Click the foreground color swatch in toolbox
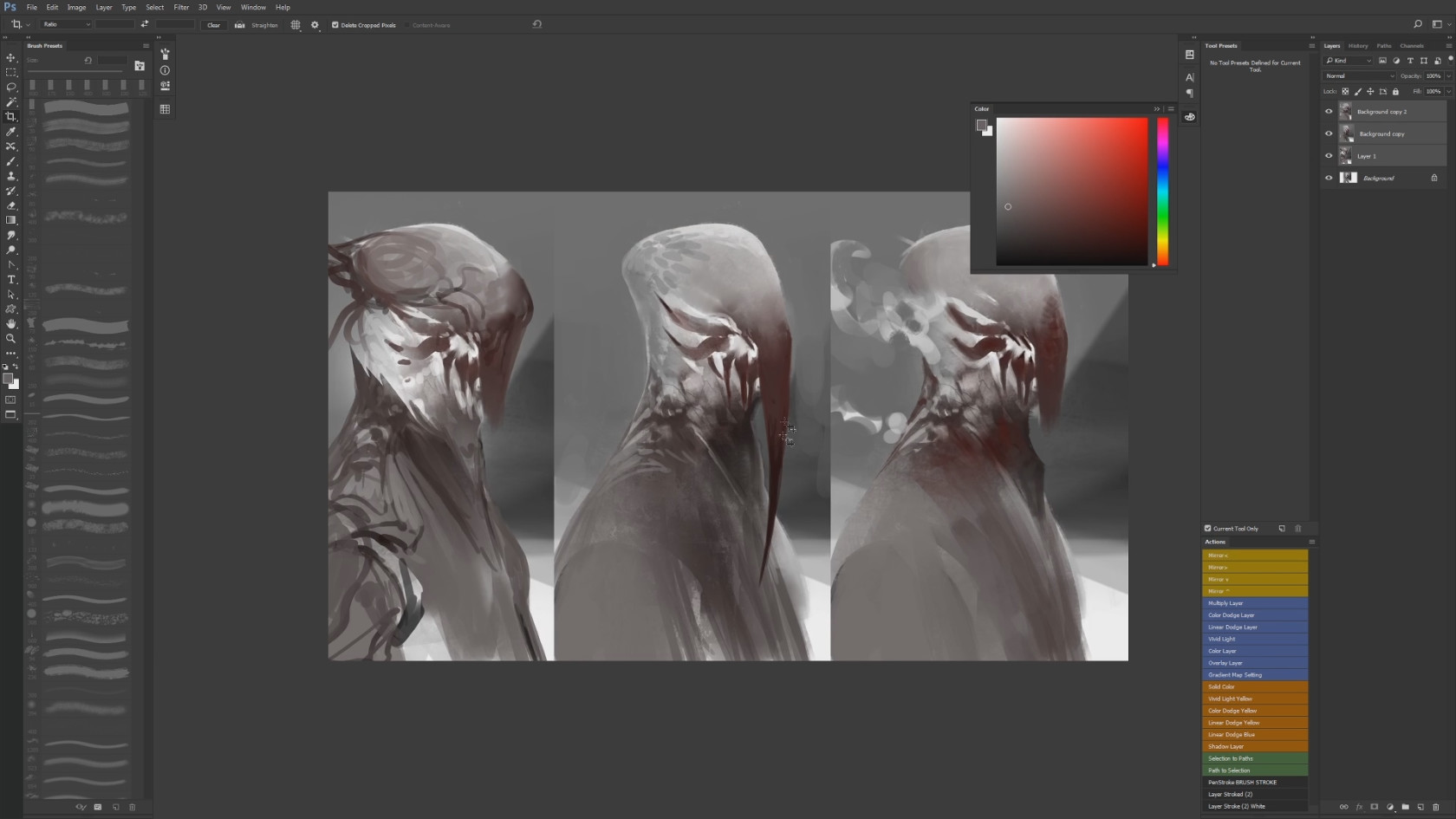The width and height of the screenshot is (1456, 819). pyautogui.click(x=8, y=378)
